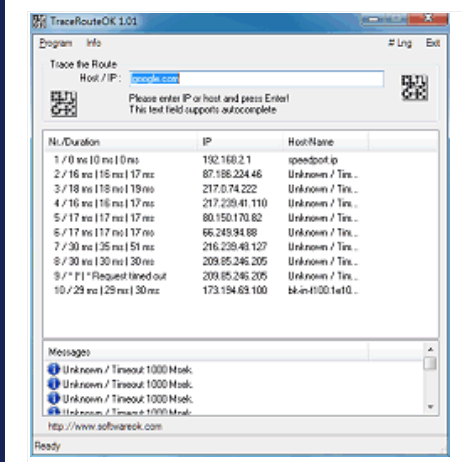
Task: Select hop 8 row 30 ms durations
Action: tap(207, 261)
